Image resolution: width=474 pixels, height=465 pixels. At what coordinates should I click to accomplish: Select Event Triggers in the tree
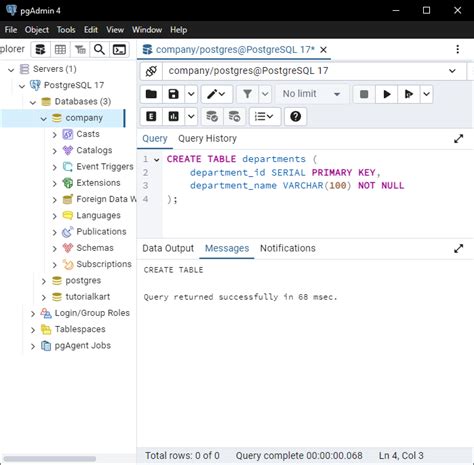coord(105,167)
